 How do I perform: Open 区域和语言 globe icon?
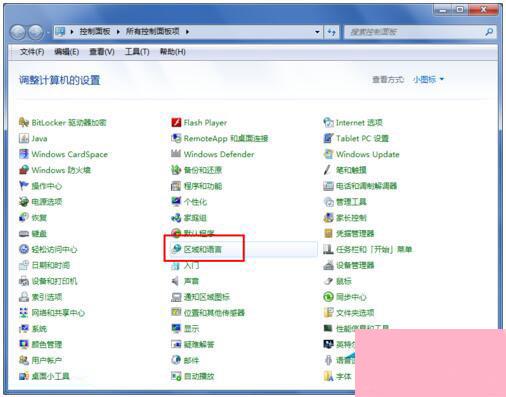point(176,249)
